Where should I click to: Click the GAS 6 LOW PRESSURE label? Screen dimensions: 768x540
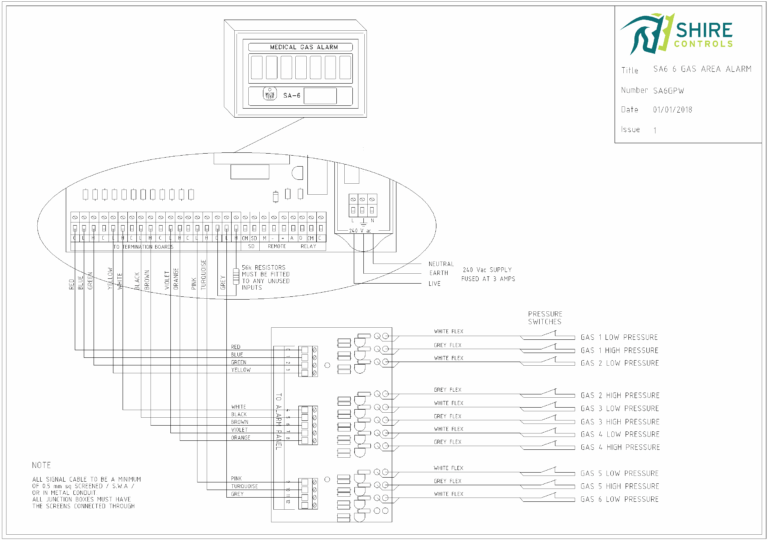[619, 498]
